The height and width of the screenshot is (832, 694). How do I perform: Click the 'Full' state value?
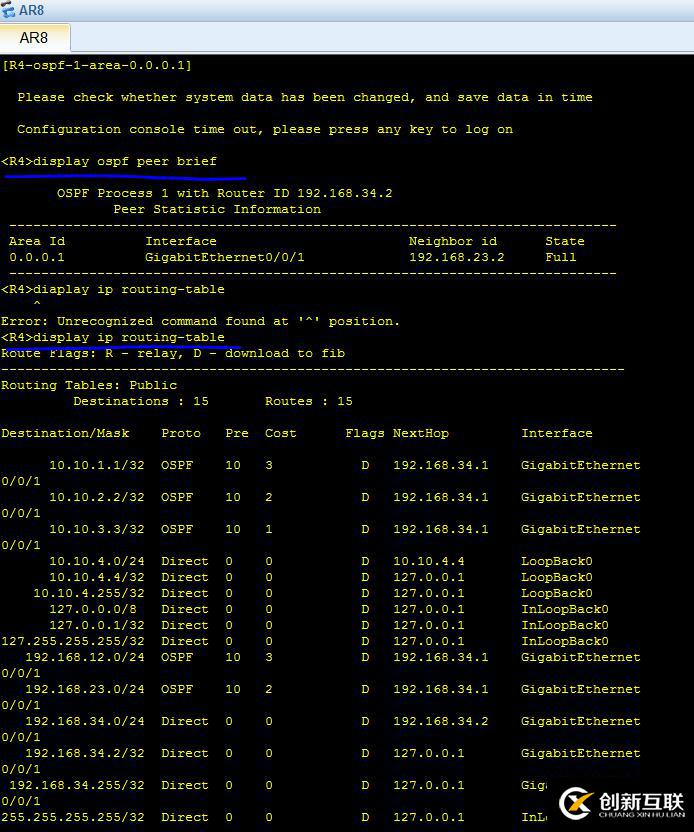click(x=560, y=257)
